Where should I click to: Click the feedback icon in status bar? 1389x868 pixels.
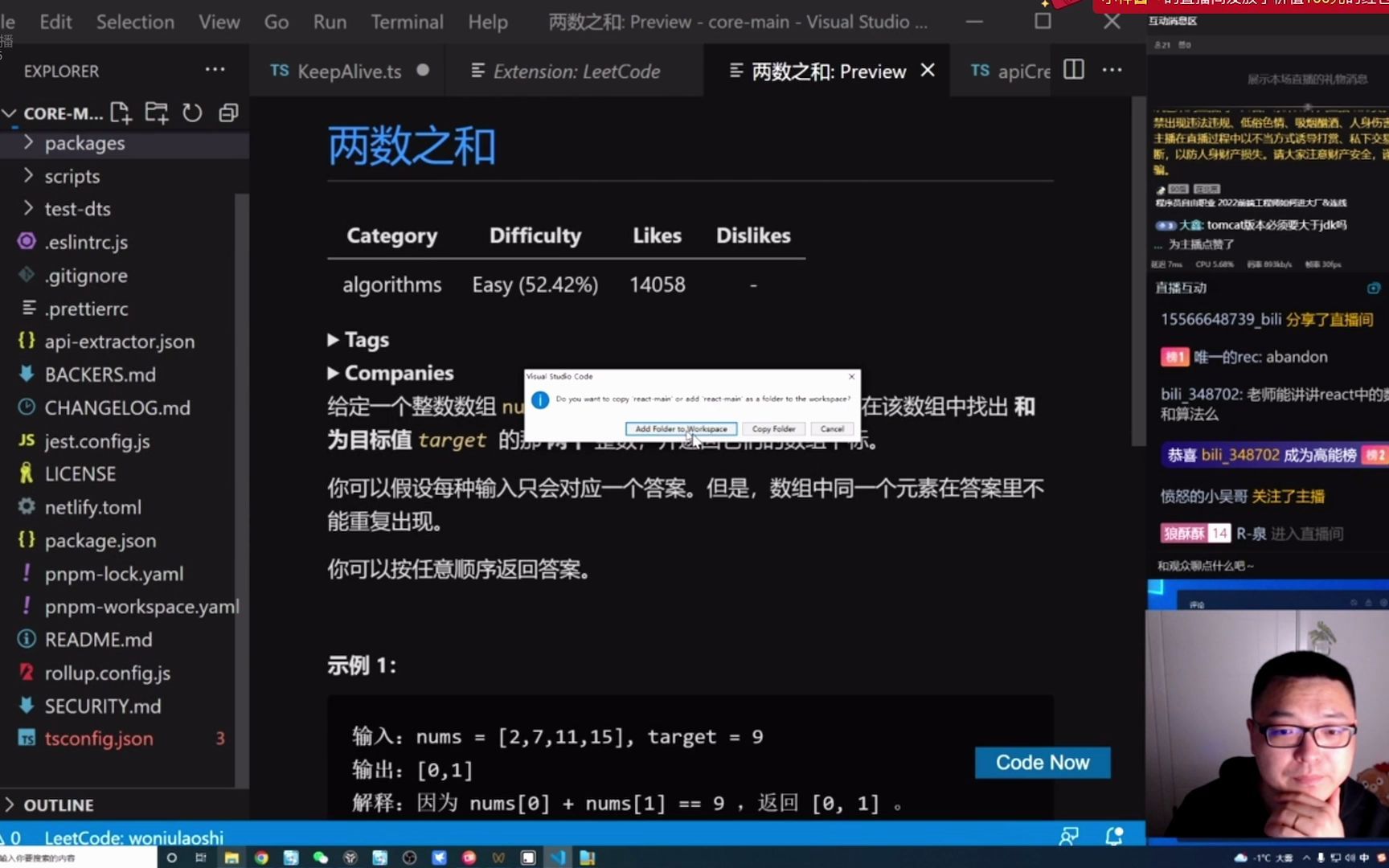(1068, 837)
